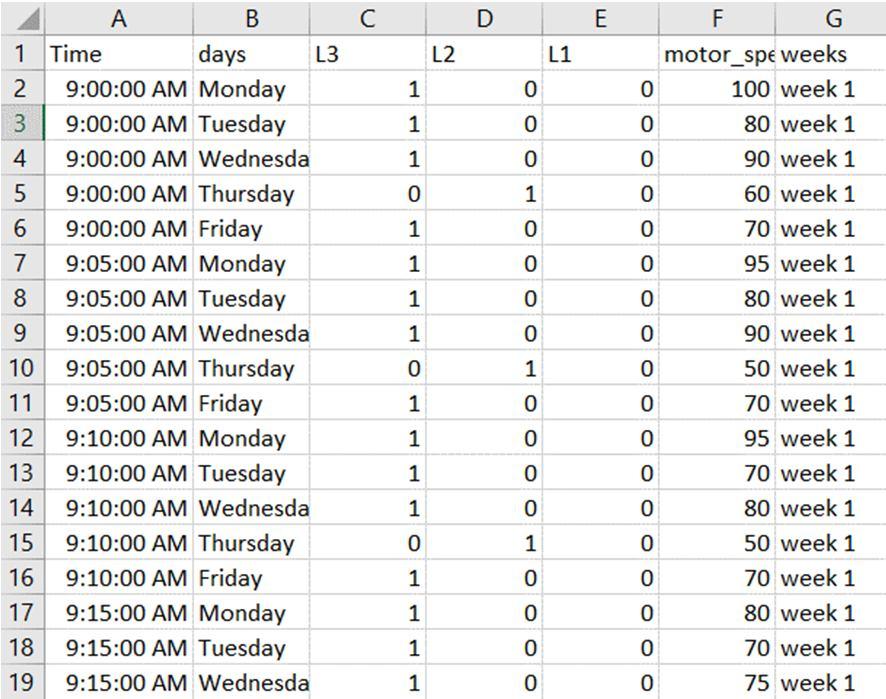Select row 10 header

pyautogui.click(x=22, y=368)
